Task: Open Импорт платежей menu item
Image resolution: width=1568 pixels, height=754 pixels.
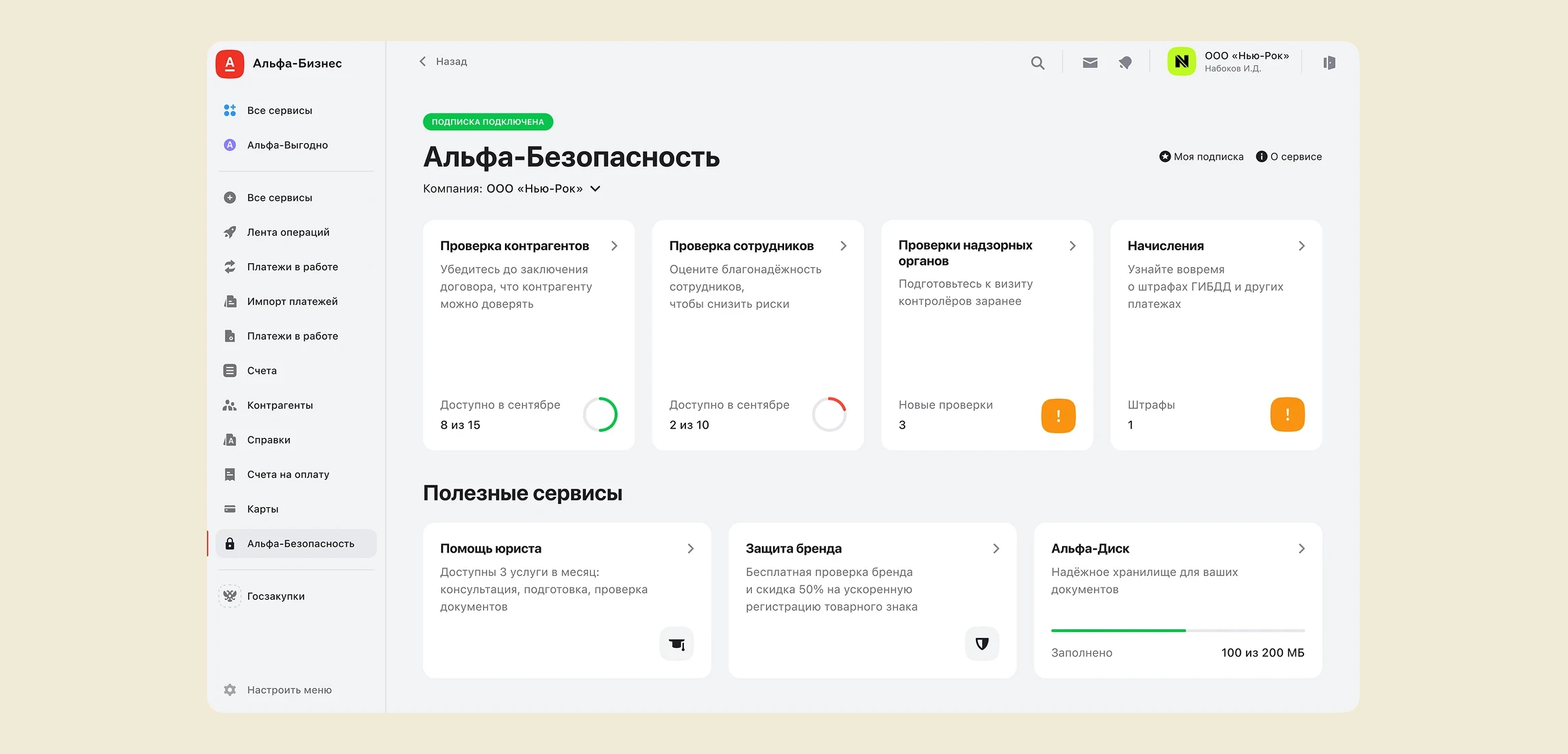Action: coord(296,302)
